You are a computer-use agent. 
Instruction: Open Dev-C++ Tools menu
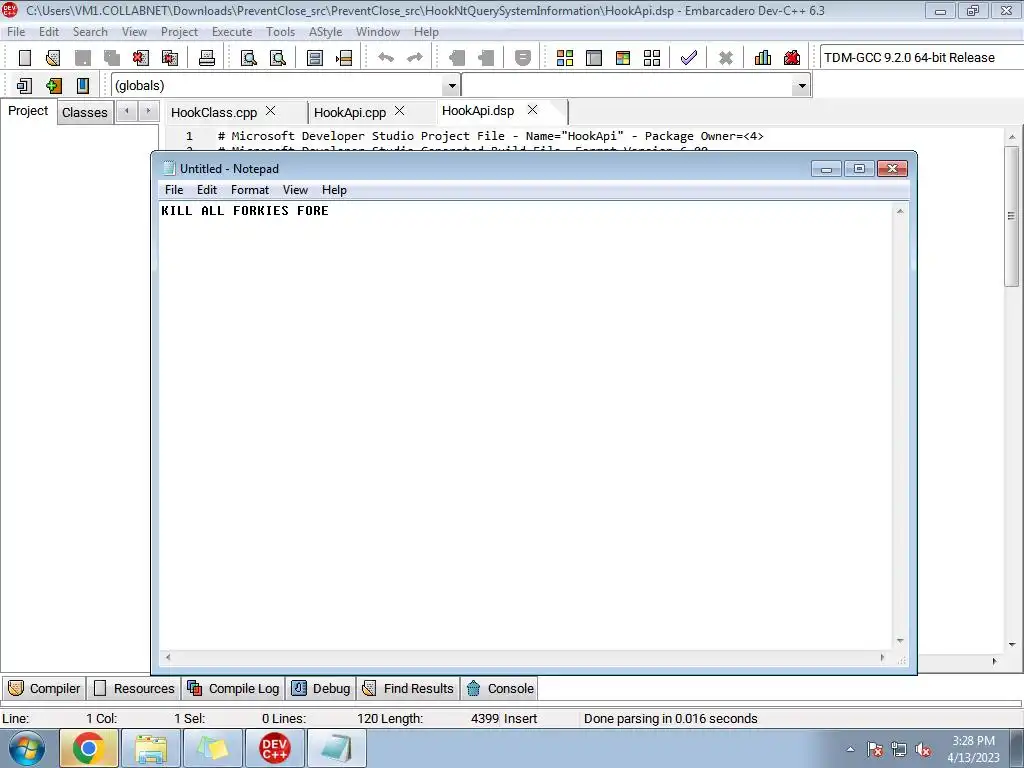(280, 32)
